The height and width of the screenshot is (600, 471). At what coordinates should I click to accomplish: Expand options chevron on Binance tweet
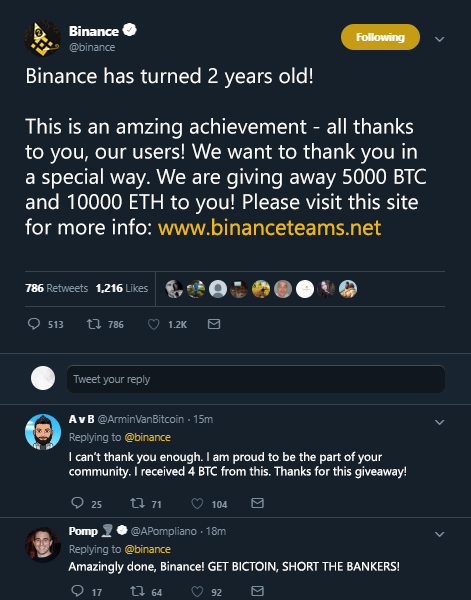(x=440, y=39)
